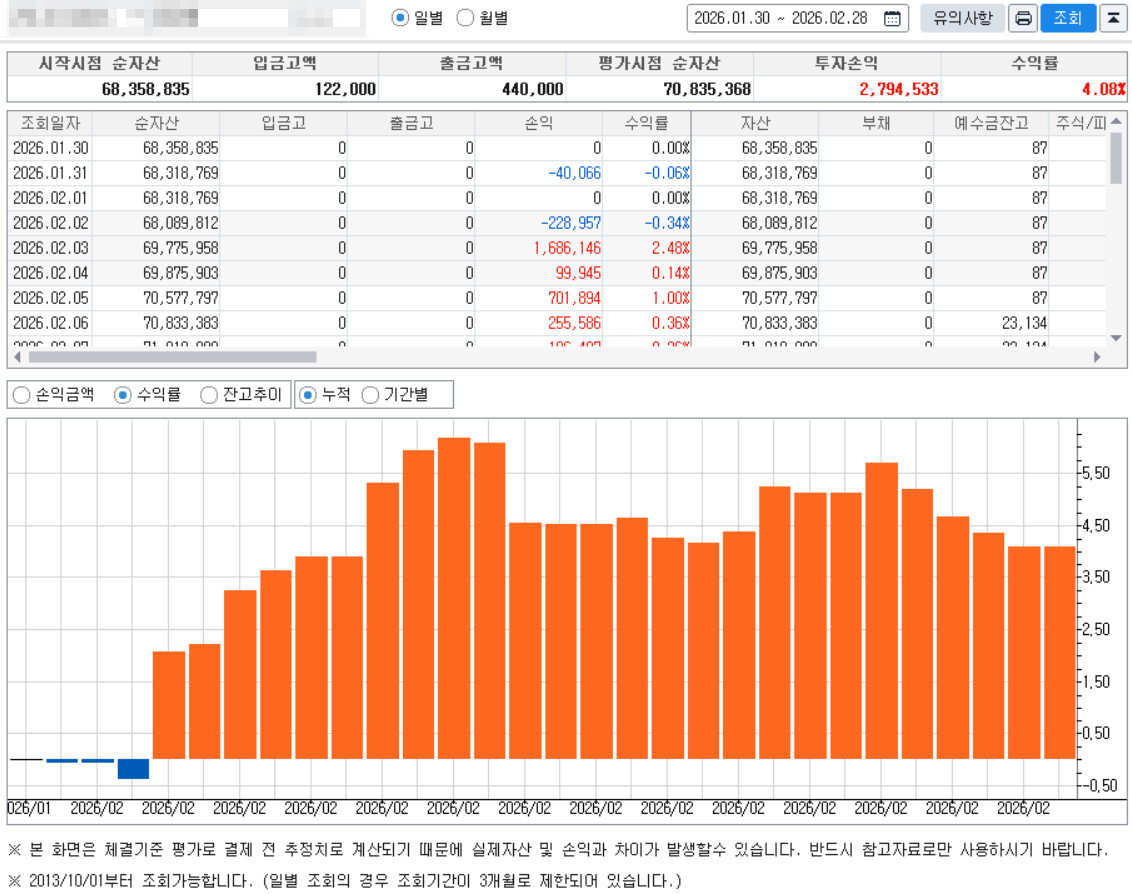The height and width of the screenshot is (894, 1132).
Task: Select the 누적 radio option
Action: click(x=309, y=395)
